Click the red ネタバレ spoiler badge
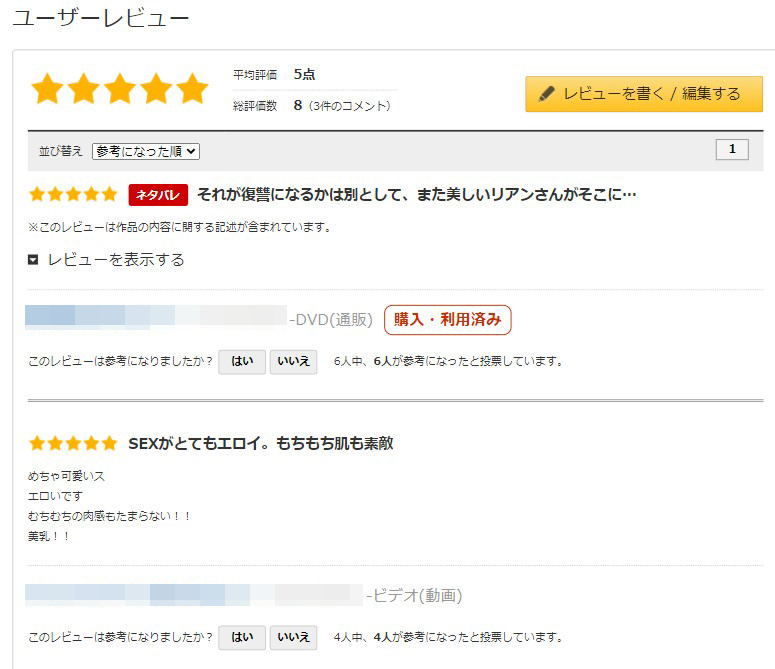The height and width of the screenshot is (669, 775). pos(158,194)
